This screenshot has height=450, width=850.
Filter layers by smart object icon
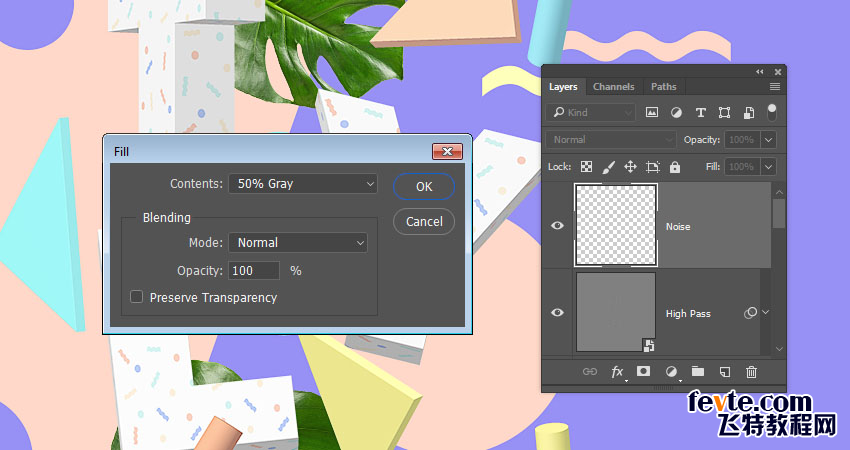point(749,112)
